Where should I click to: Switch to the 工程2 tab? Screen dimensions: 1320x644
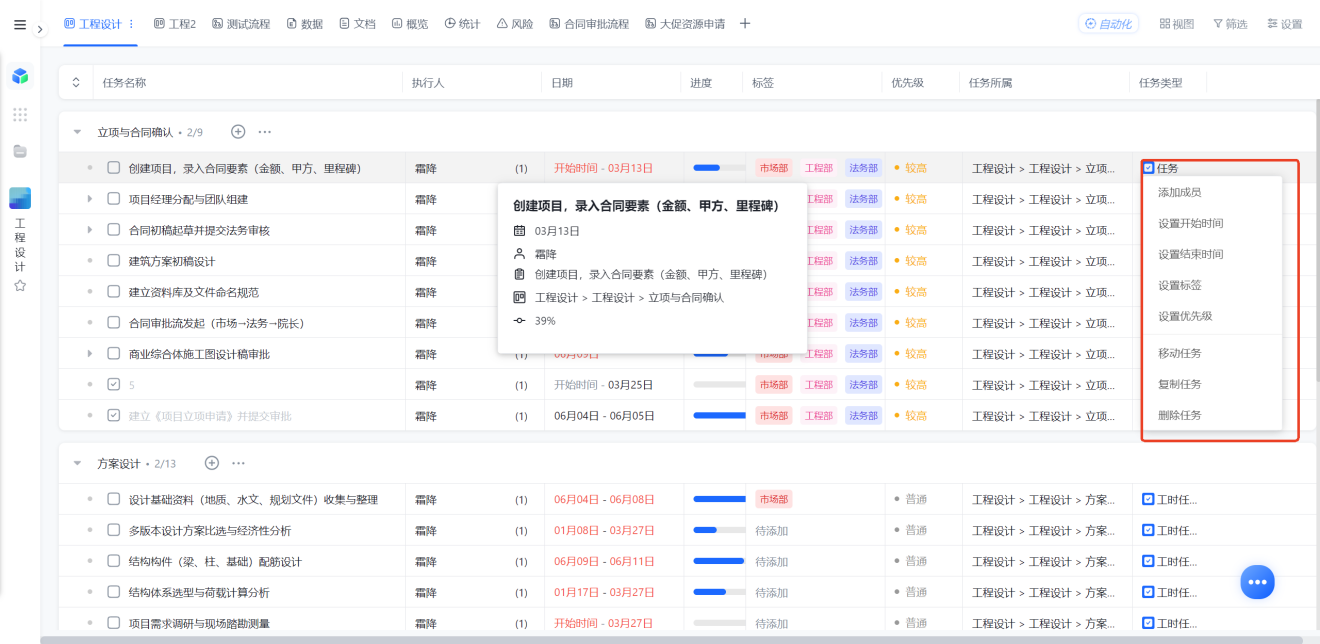click(175, 24)
